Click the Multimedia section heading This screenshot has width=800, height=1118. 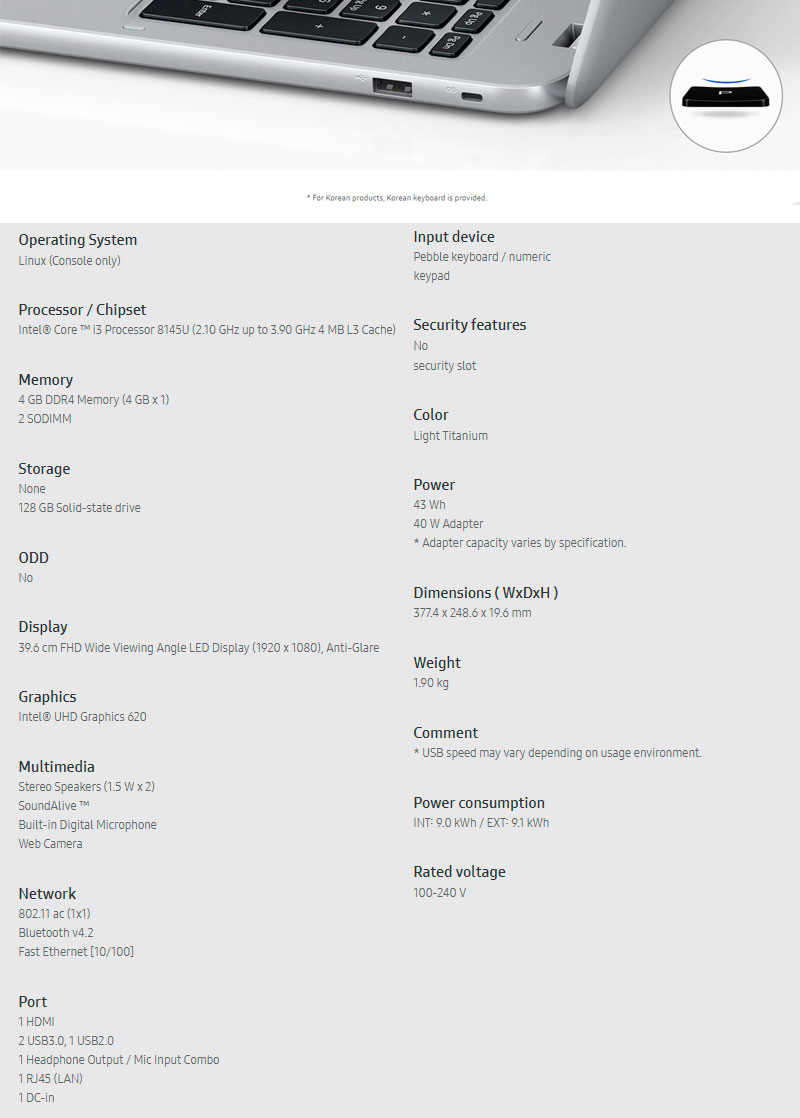click(57, 767)
